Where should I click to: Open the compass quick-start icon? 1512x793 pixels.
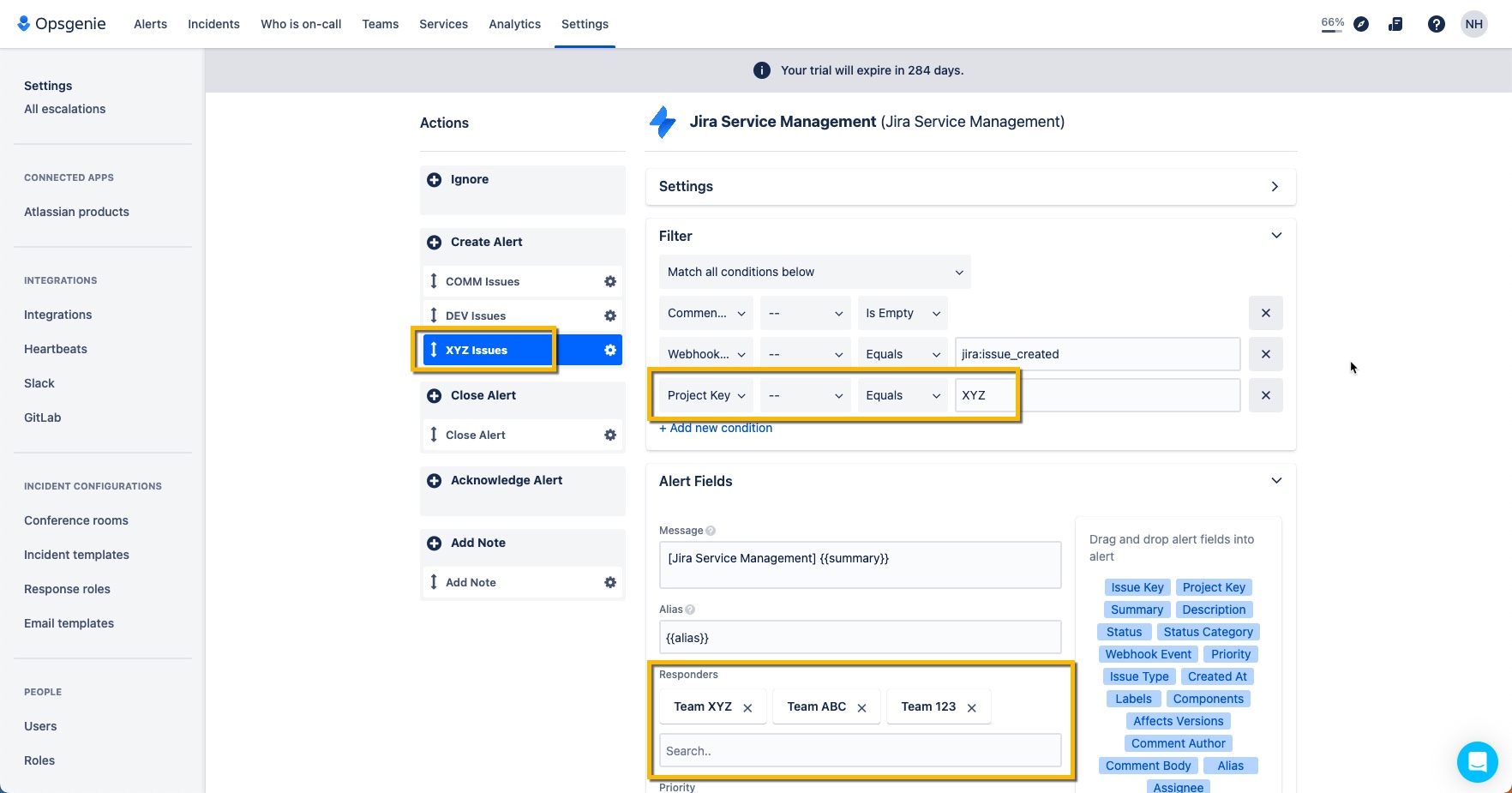pyautogui.click(x=1361, y=24)
